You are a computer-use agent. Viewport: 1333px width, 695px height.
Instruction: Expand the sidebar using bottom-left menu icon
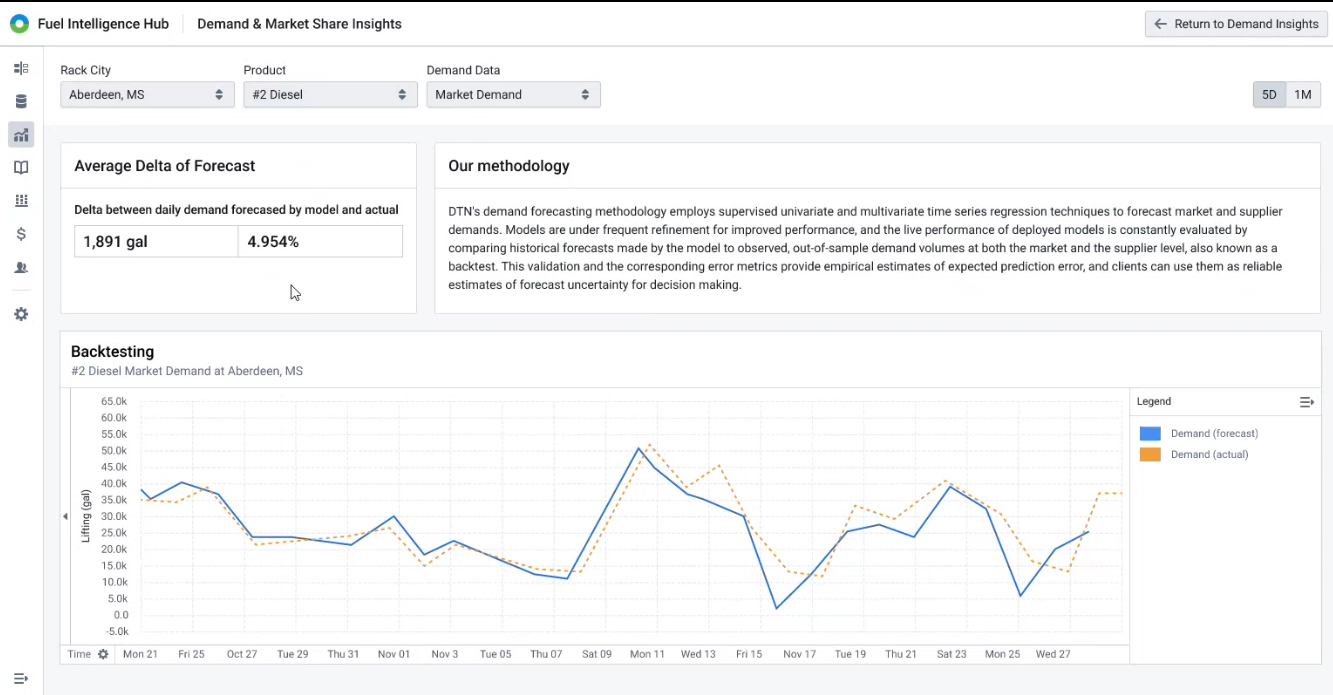(x=21, y=679)
